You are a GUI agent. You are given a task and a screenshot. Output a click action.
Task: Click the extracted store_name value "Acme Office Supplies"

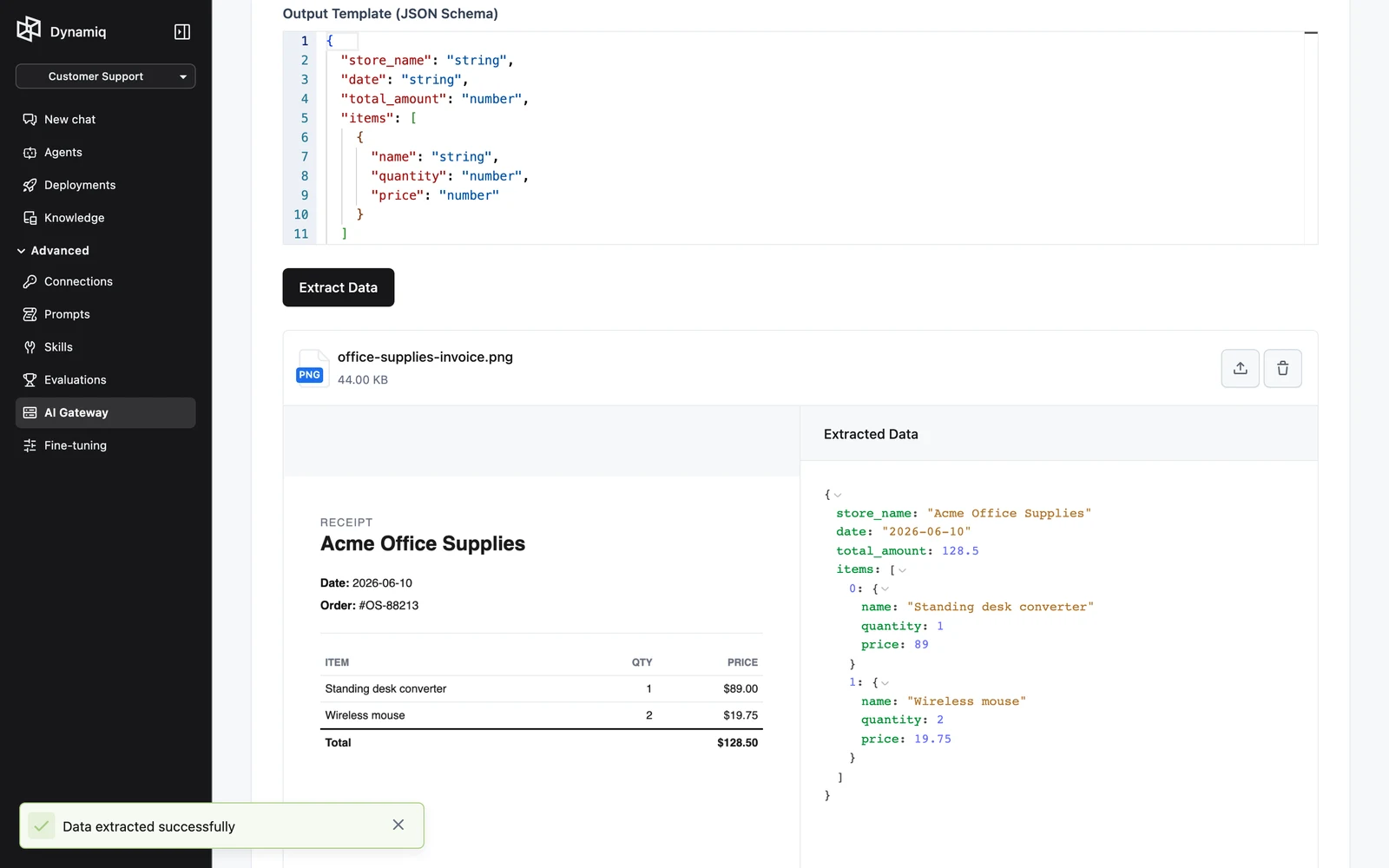(1009, 514)
